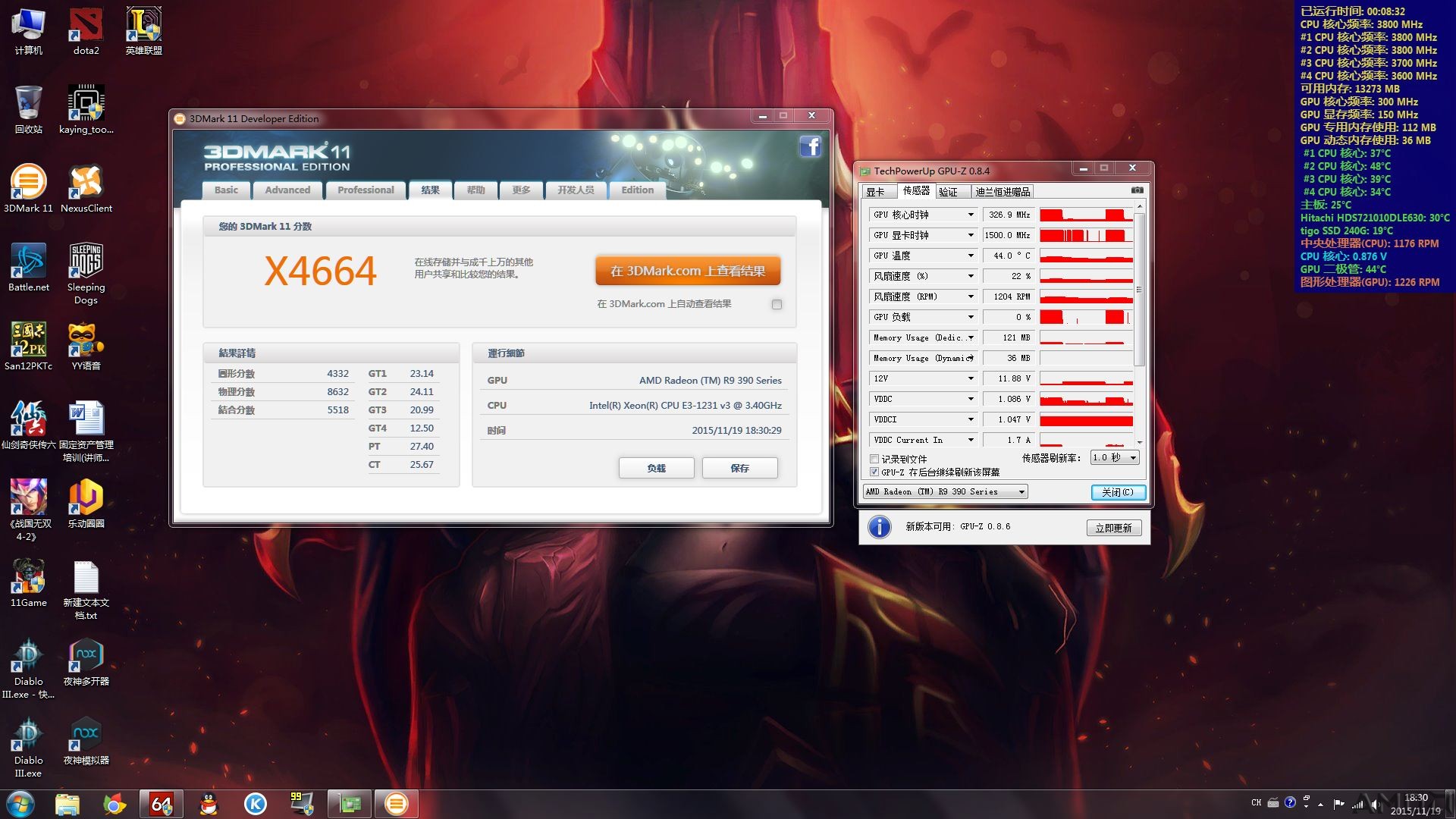Expand the 风扇速度 (%) sensor dropdown
This screenshot has height=819, width=1456.
tap(970, 276)
